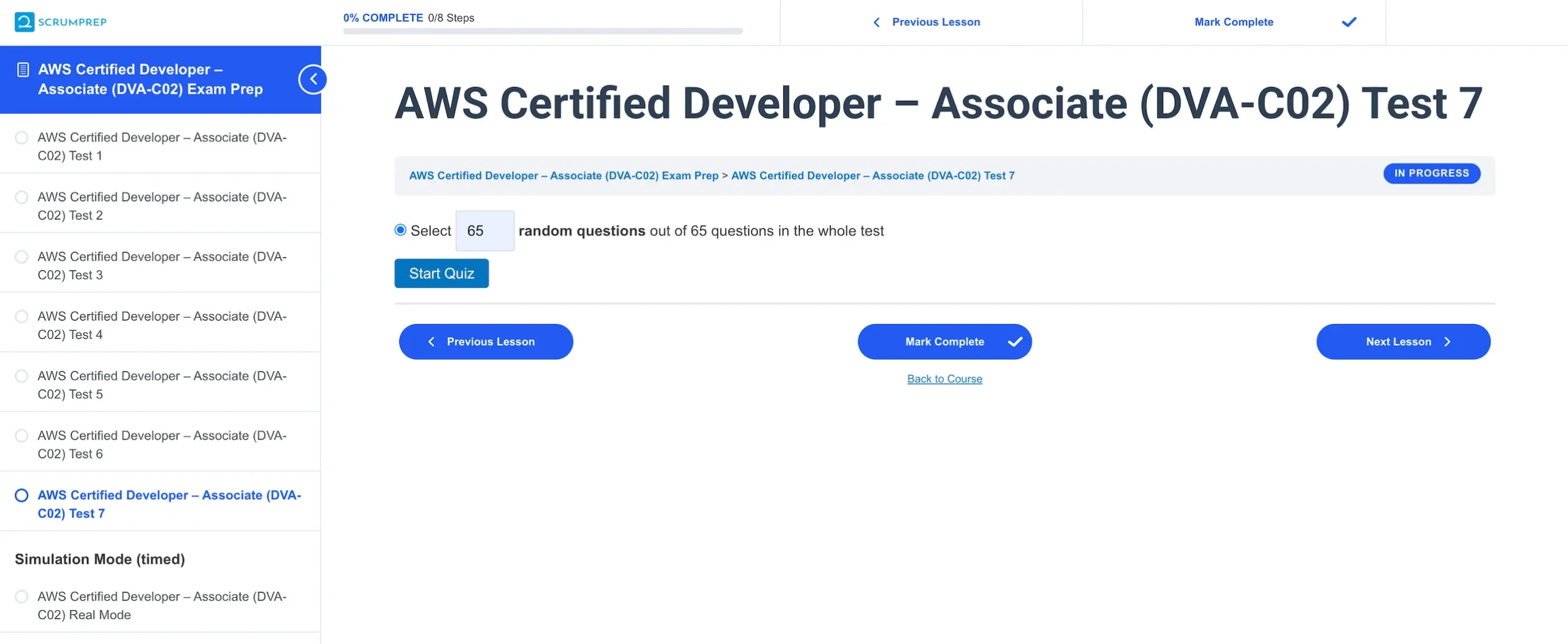Click the number of questions field showing 65
This screenshot has height=644, width=1568.
[x=485, y=231]
